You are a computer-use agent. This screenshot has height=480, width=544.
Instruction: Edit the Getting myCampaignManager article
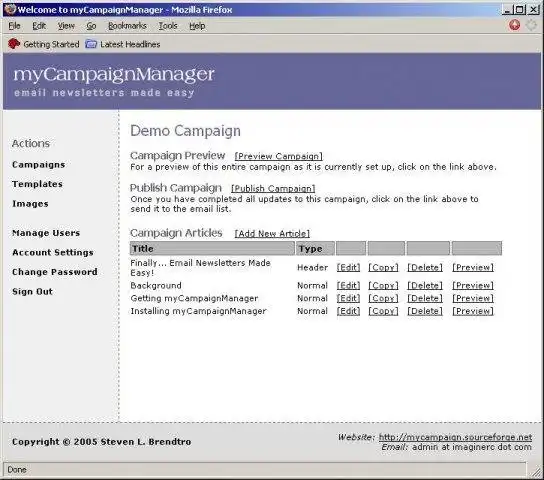(x=348, y=298)
